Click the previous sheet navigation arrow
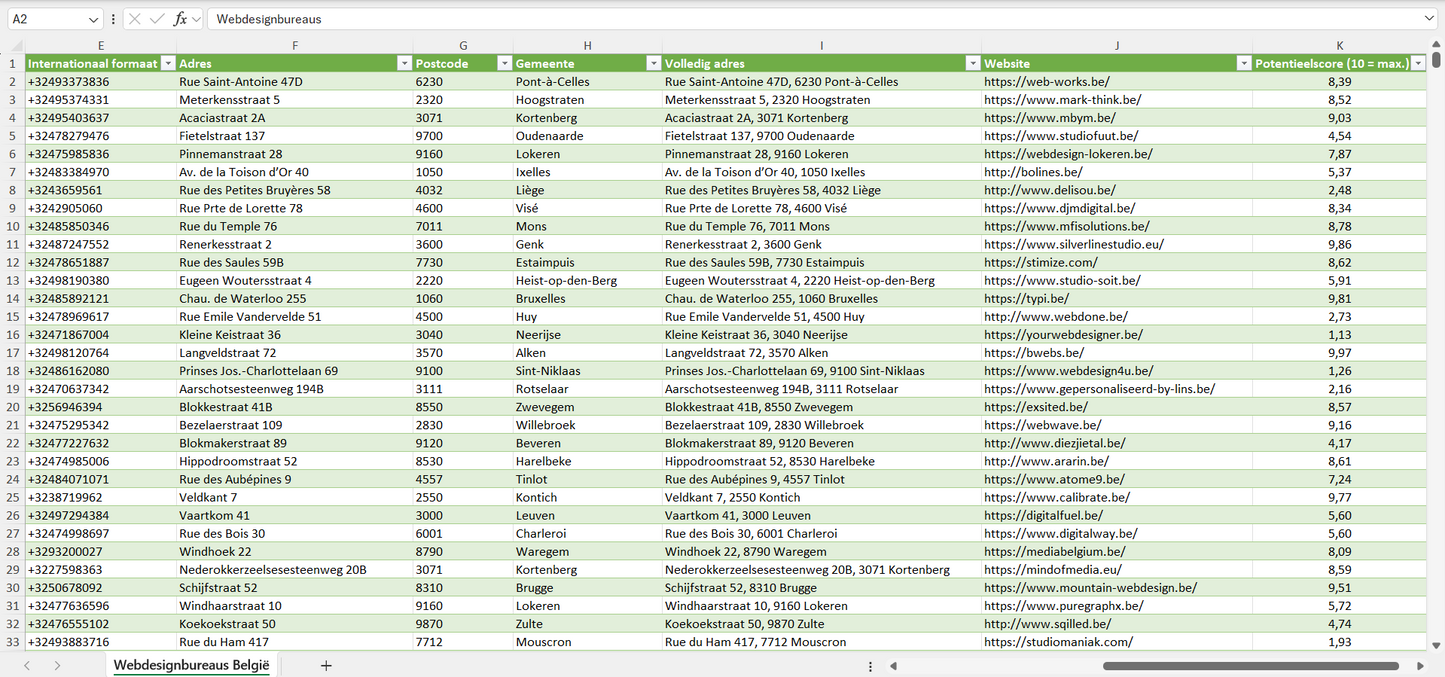1445x677 pixels. tap(27, 666)
